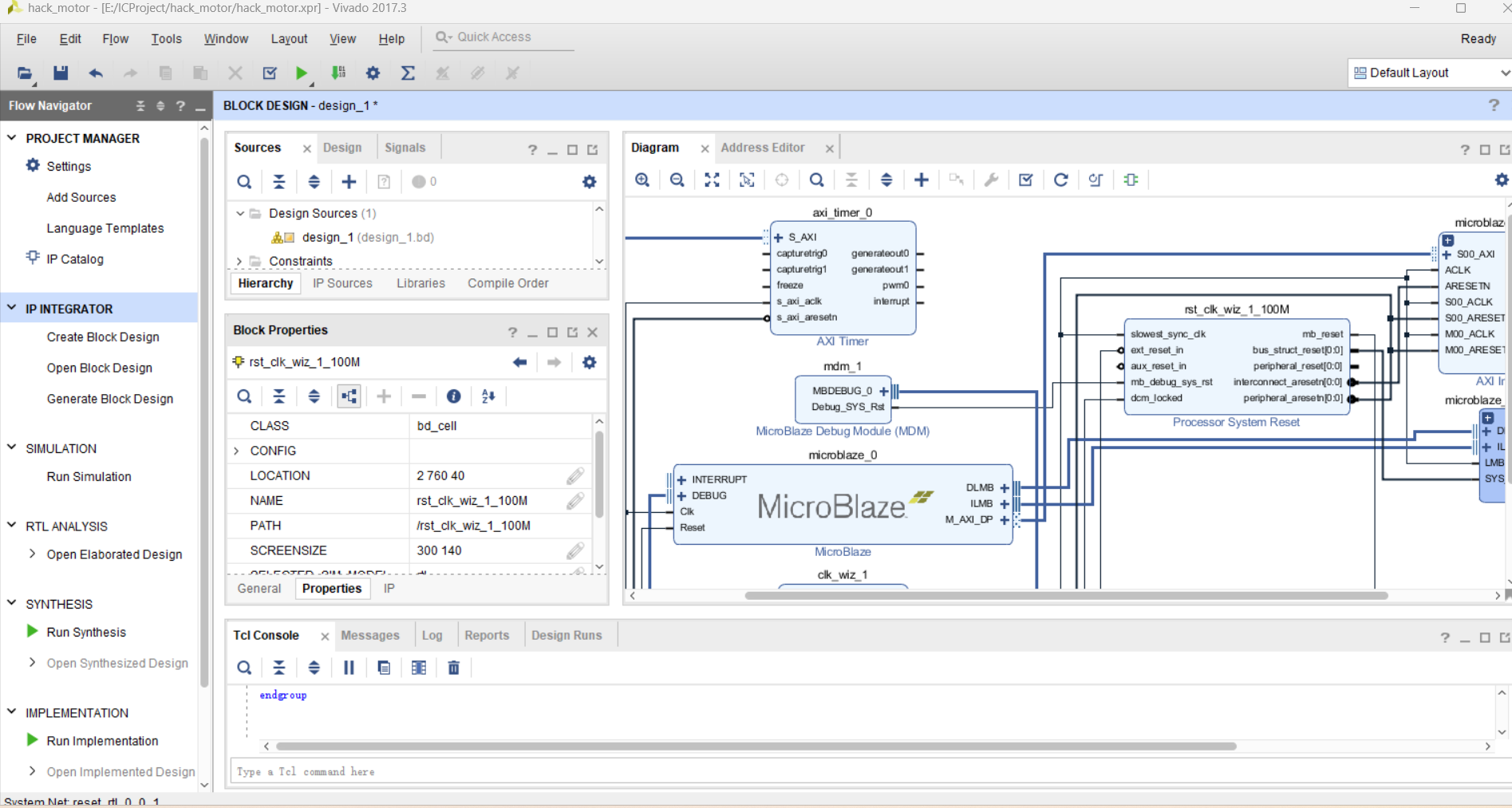Click the Regenerate Layout icon in diagram toolbar
The width and height of the screenshot is (1512, 808).
pyautogui.click(x=1060, y=179)
